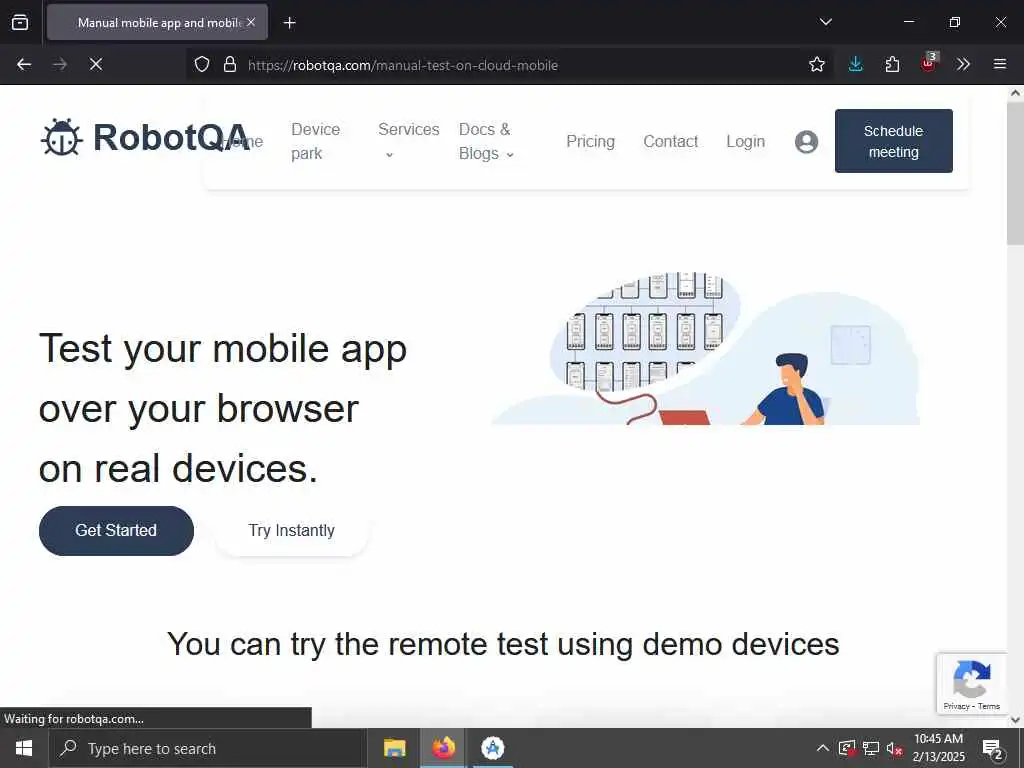This screenshot has height=768, width=1024.
Task: Click the tracking protection shield icon
Action: click(x=202, y=64)
